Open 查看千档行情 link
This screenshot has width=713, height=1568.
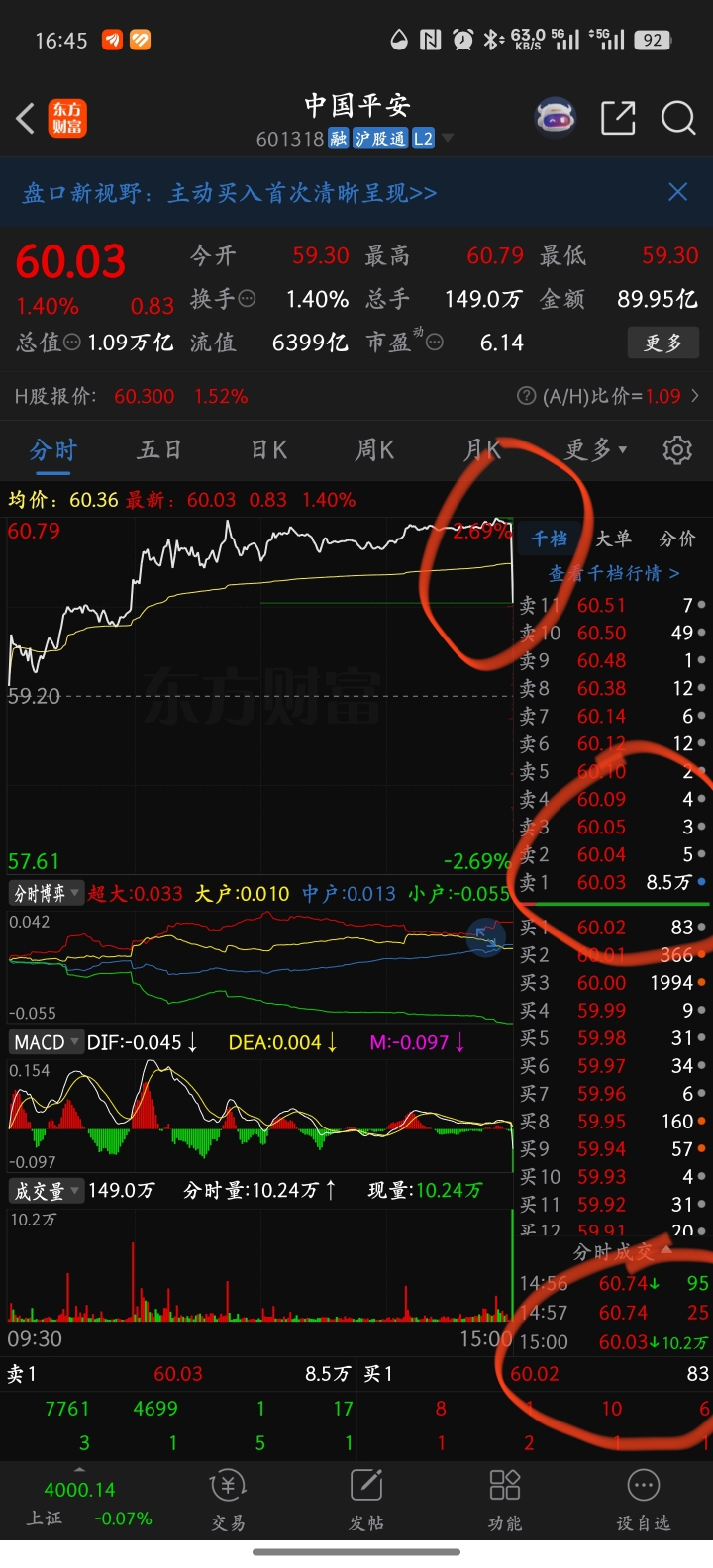click(x=614, y=573)
